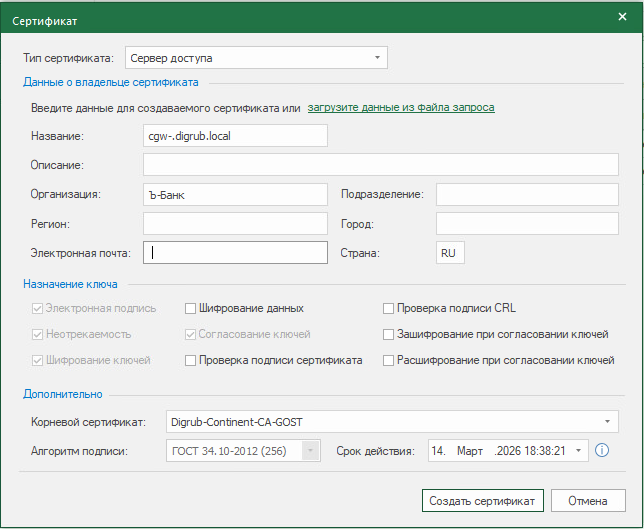Image resolution: width=644 pixels, height=529 pixels.
Task: Open the Срок действия date picker arrow
Action: (578, 451)
